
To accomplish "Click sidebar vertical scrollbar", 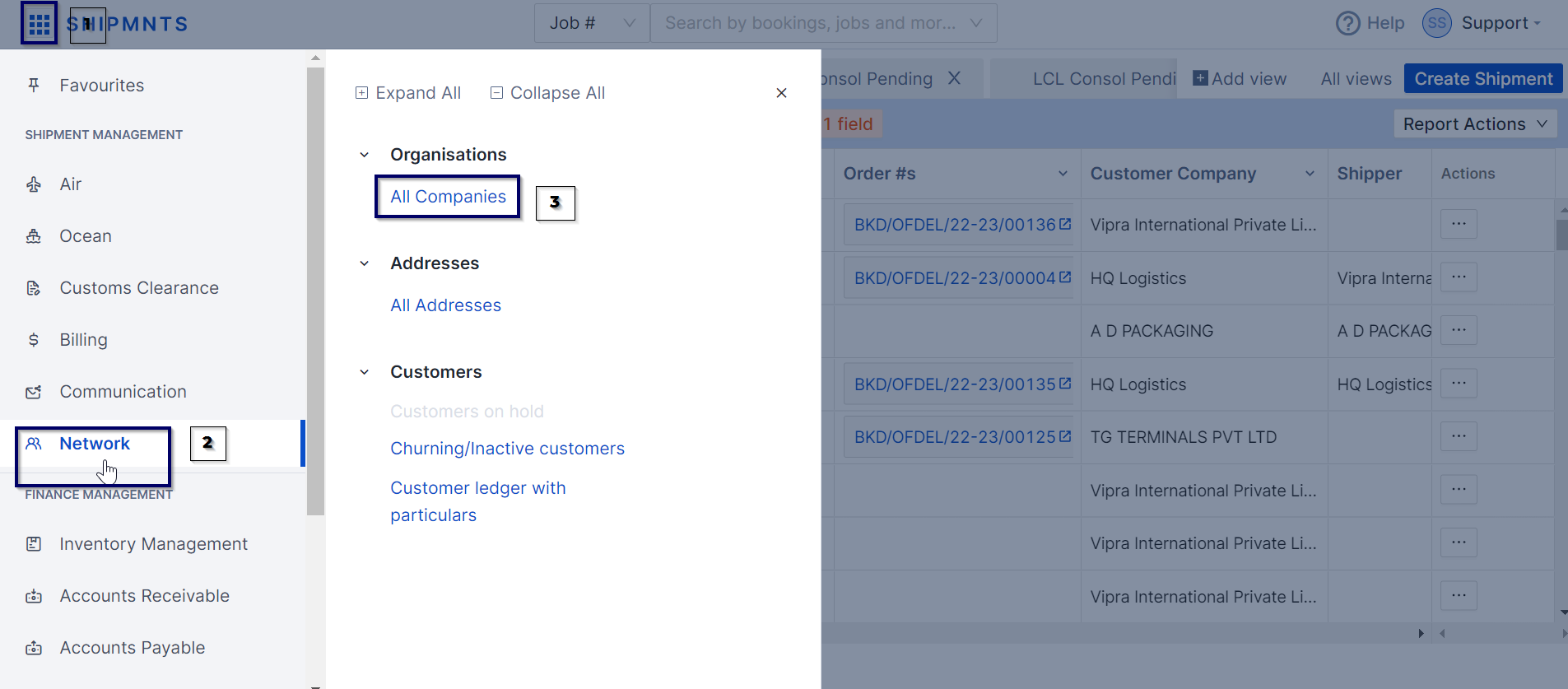I will 315,290.
